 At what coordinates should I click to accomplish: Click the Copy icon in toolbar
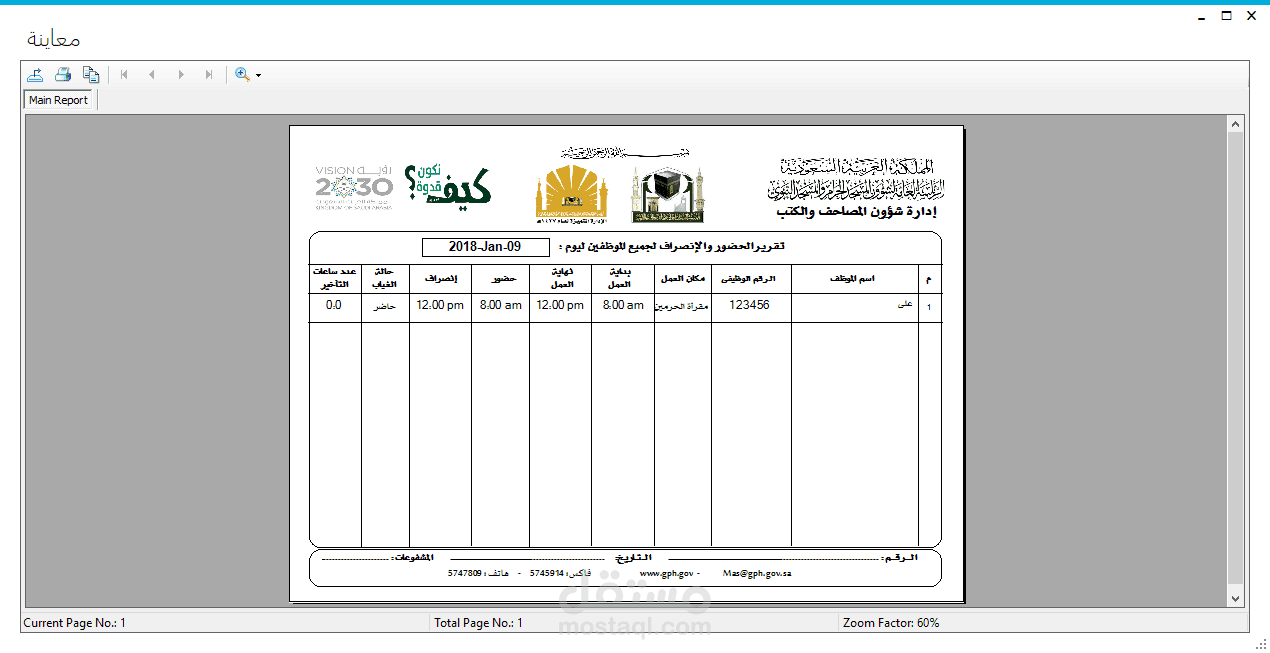pyautogui.click(x=91, y=74)
